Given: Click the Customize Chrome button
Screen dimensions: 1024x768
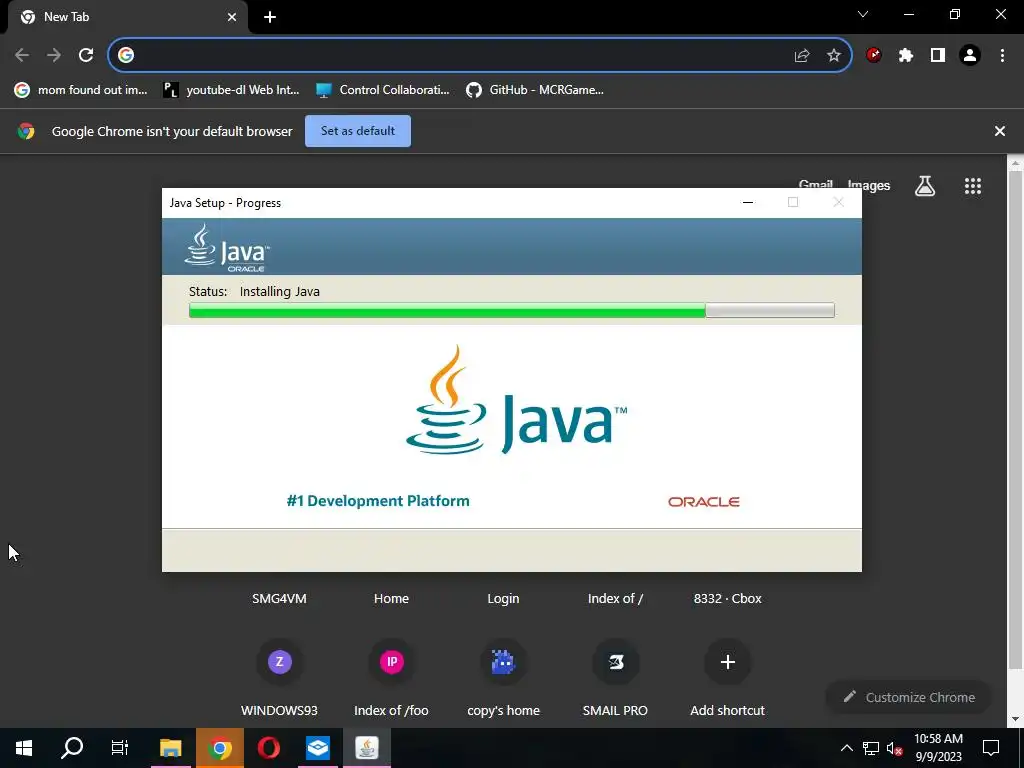Looking at the screenshot, I should (909, 697).
